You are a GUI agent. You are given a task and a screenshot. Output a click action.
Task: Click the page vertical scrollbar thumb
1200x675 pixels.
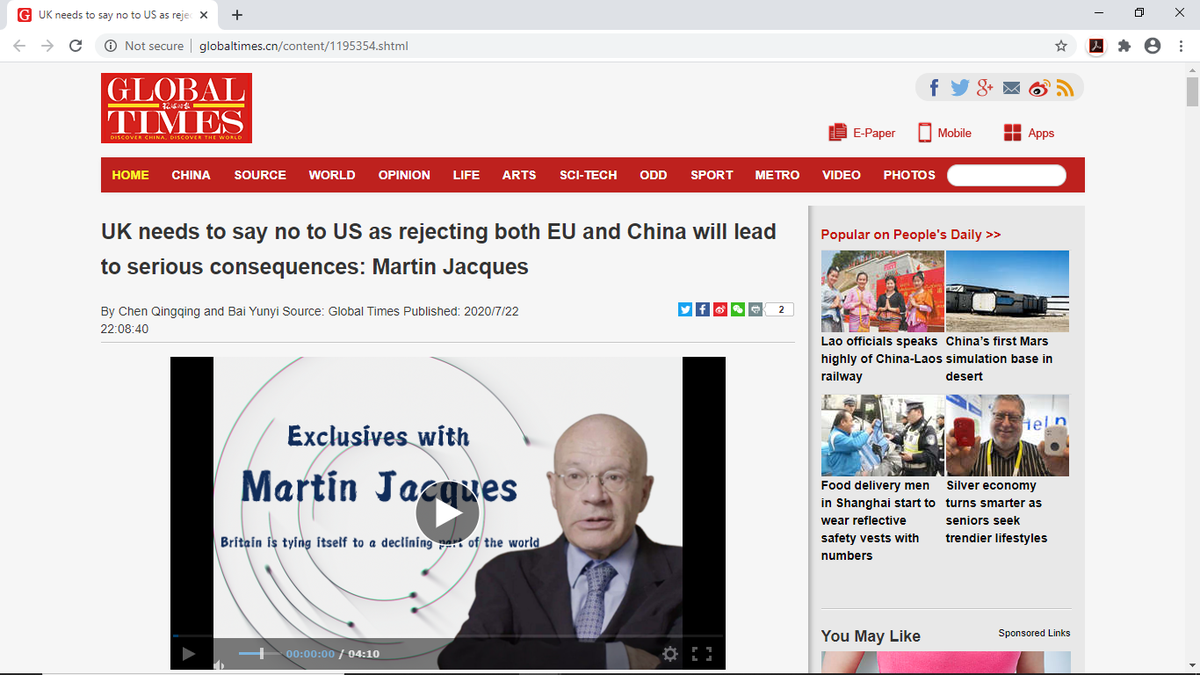click(x=1192, y=91)
